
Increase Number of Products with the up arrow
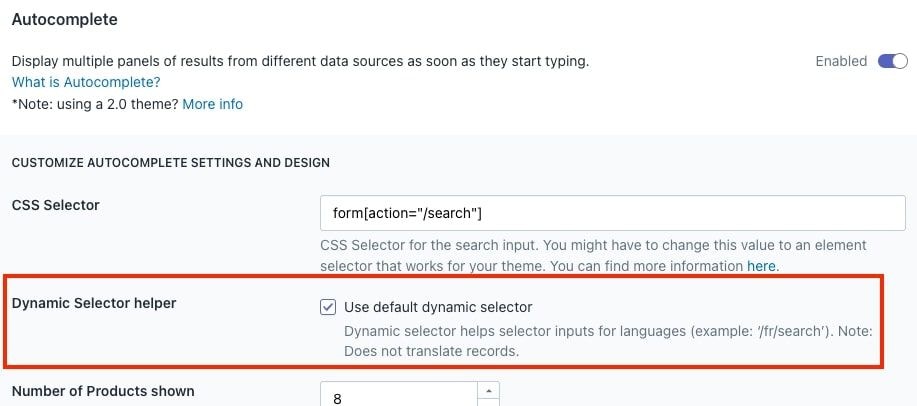[488, 390]
